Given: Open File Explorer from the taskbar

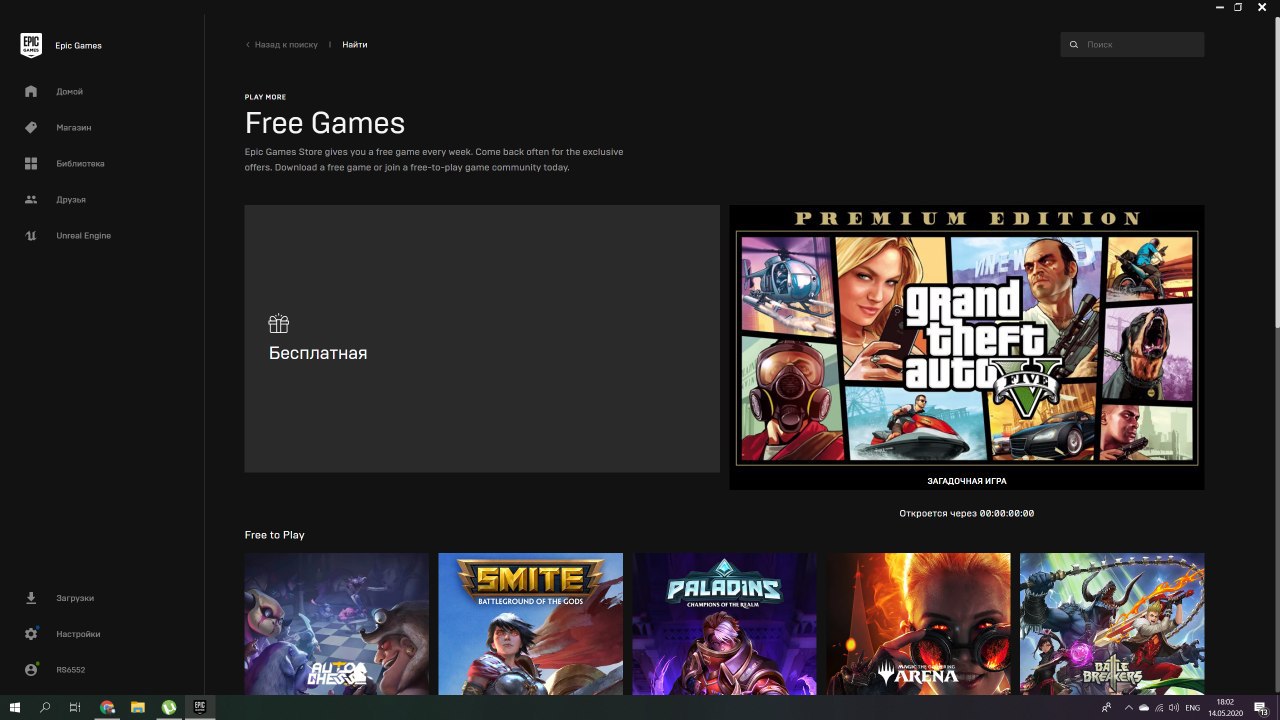Looking at the screenshot, I should pos(138,707).
